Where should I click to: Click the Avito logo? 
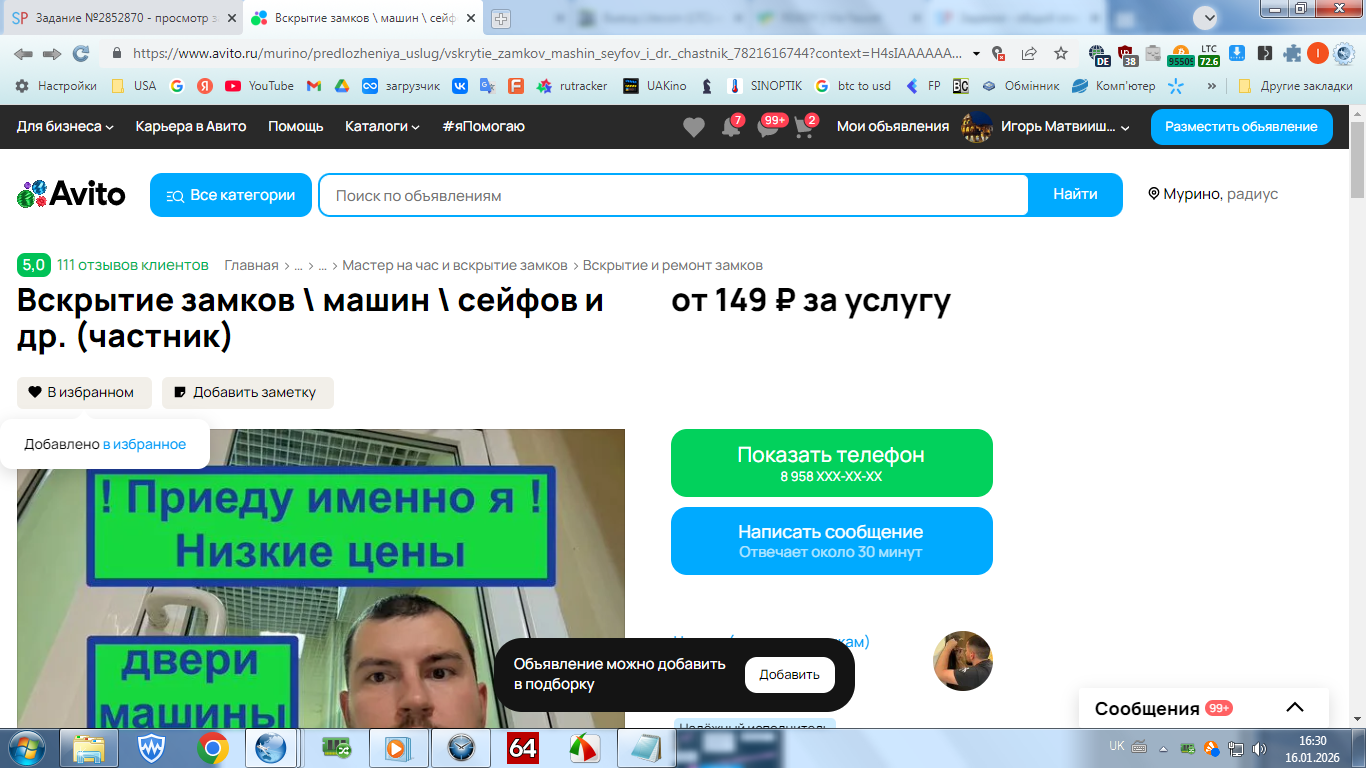pyautogui.click(x=71, y=194)
